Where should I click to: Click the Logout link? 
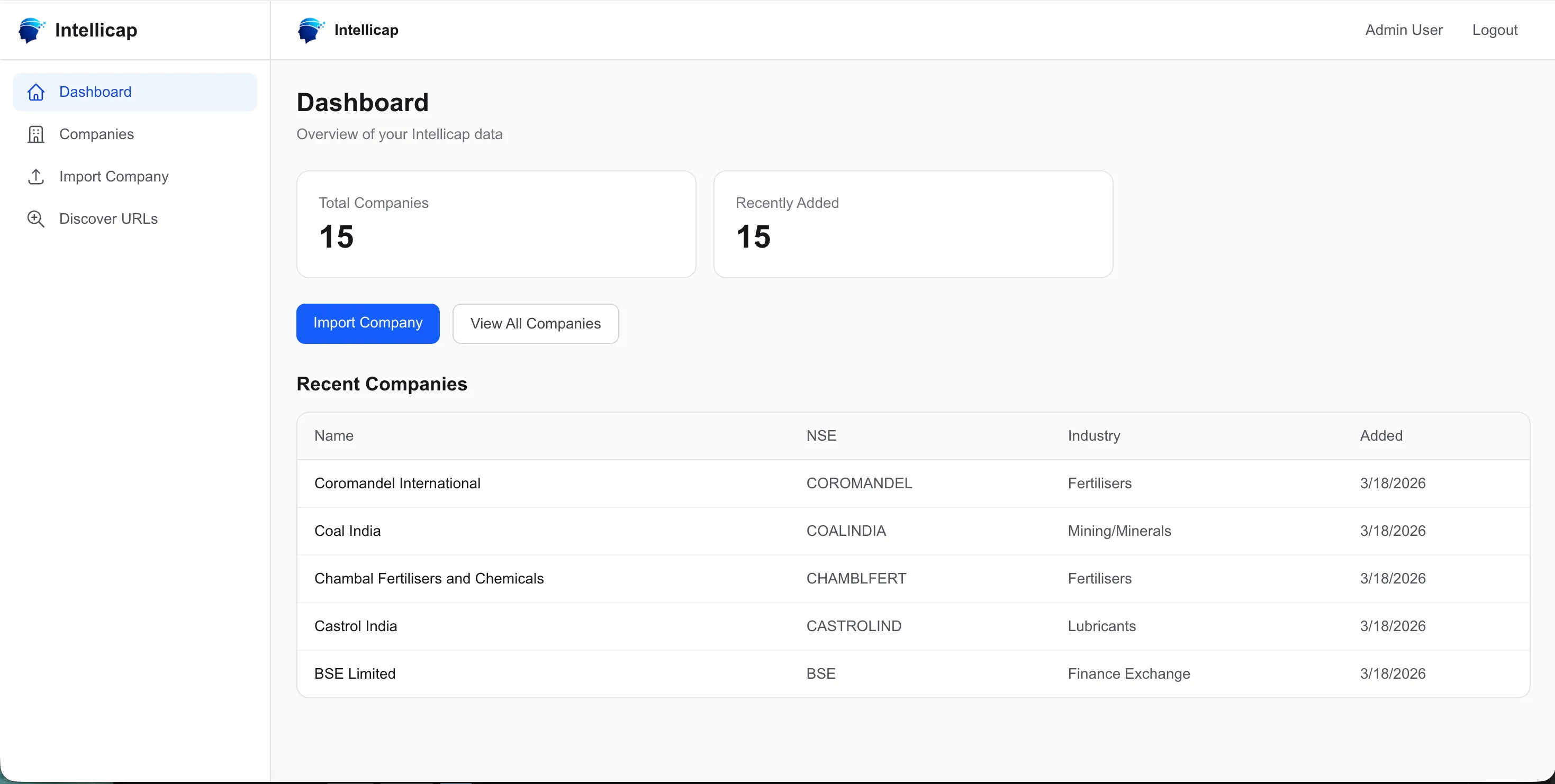click(x=1495, y=30)
